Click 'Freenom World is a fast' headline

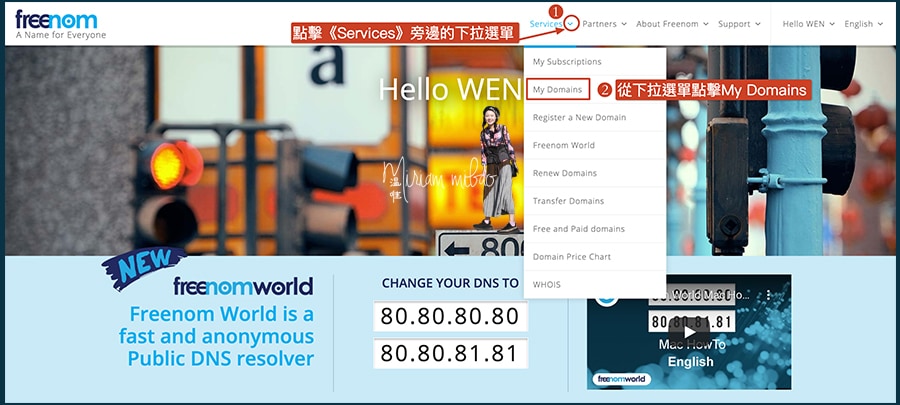tap(217, 336)
